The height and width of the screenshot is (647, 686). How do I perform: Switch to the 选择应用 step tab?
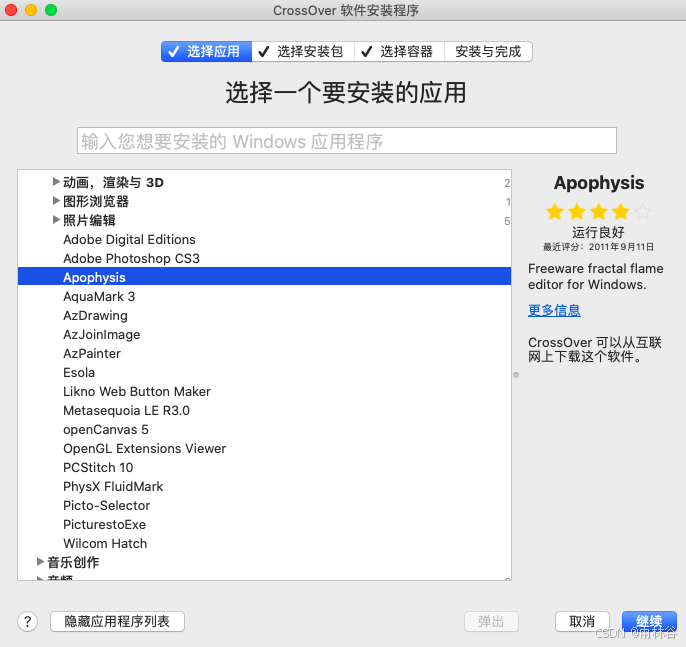pos(206,52)
